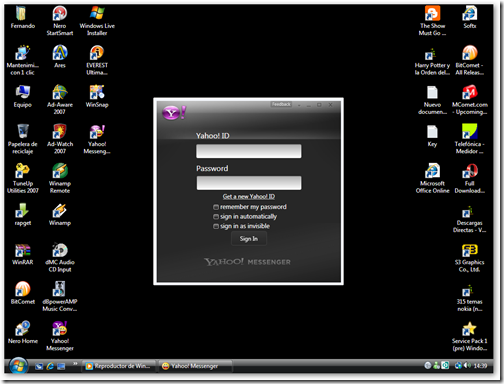
Task: Select the 315 temas nokia icon
Action: pos(469,298)
